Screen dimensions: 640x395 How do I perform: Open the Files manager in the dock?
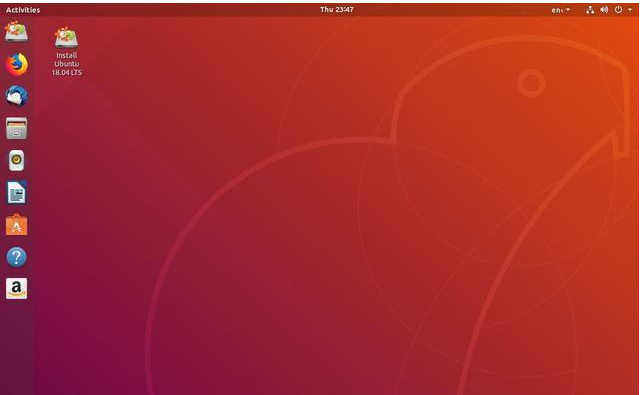click(x=17, y=128)
